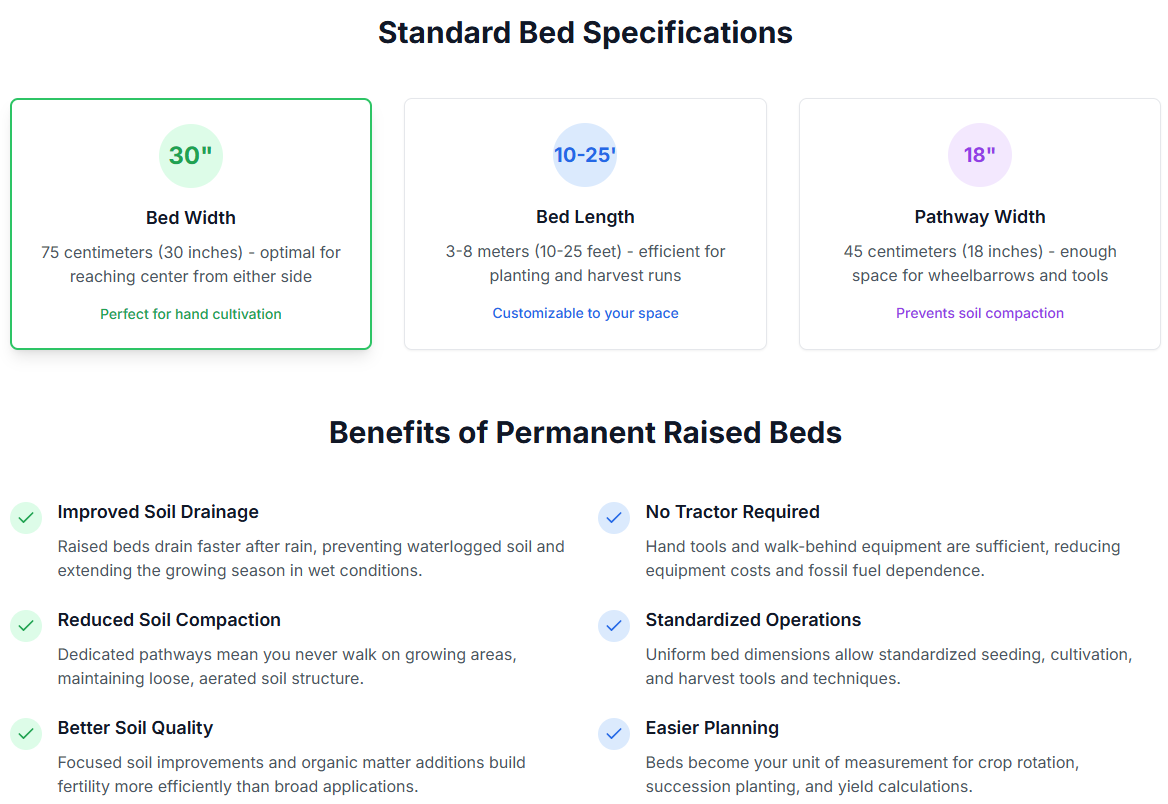Select the Pathway Width card heading
This screenshot has height=804, width=1168.
980,217
